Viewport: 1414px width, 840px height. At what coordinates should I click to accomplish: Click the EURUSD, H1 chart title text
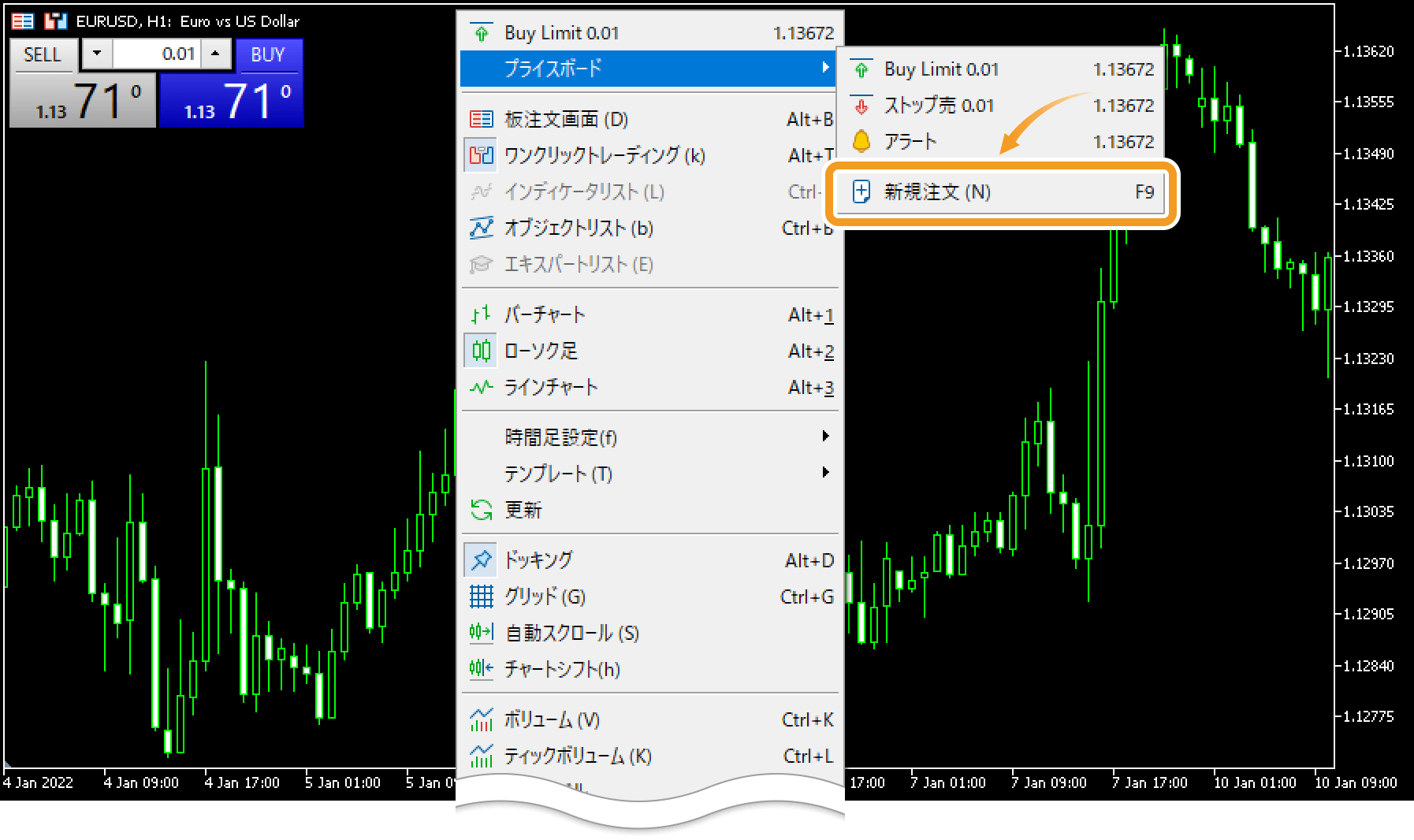tap(187, 21)
